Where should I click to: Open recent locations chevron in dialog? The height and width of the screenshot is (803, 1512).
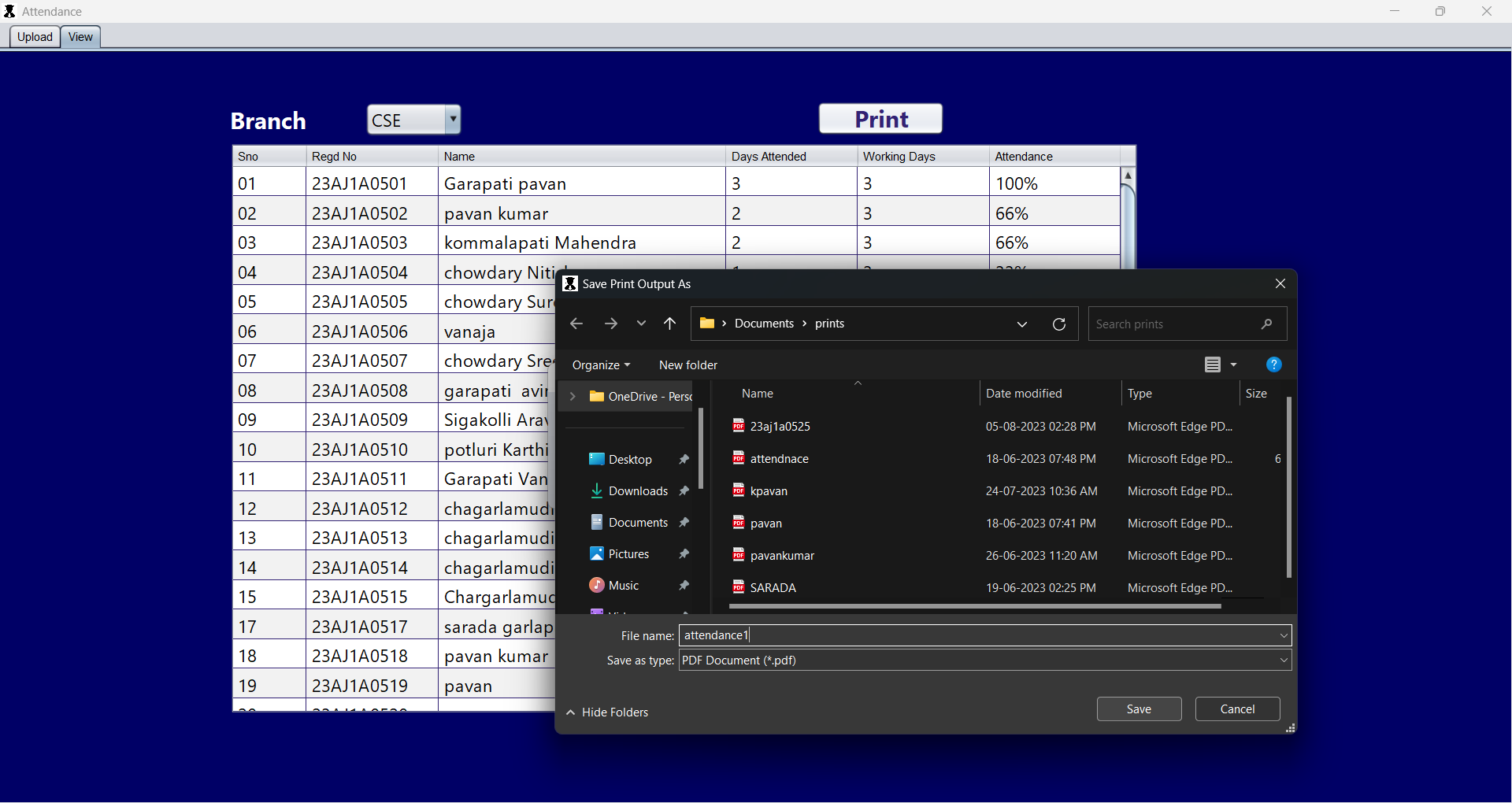pyautogui.click(x=641, y=324)
